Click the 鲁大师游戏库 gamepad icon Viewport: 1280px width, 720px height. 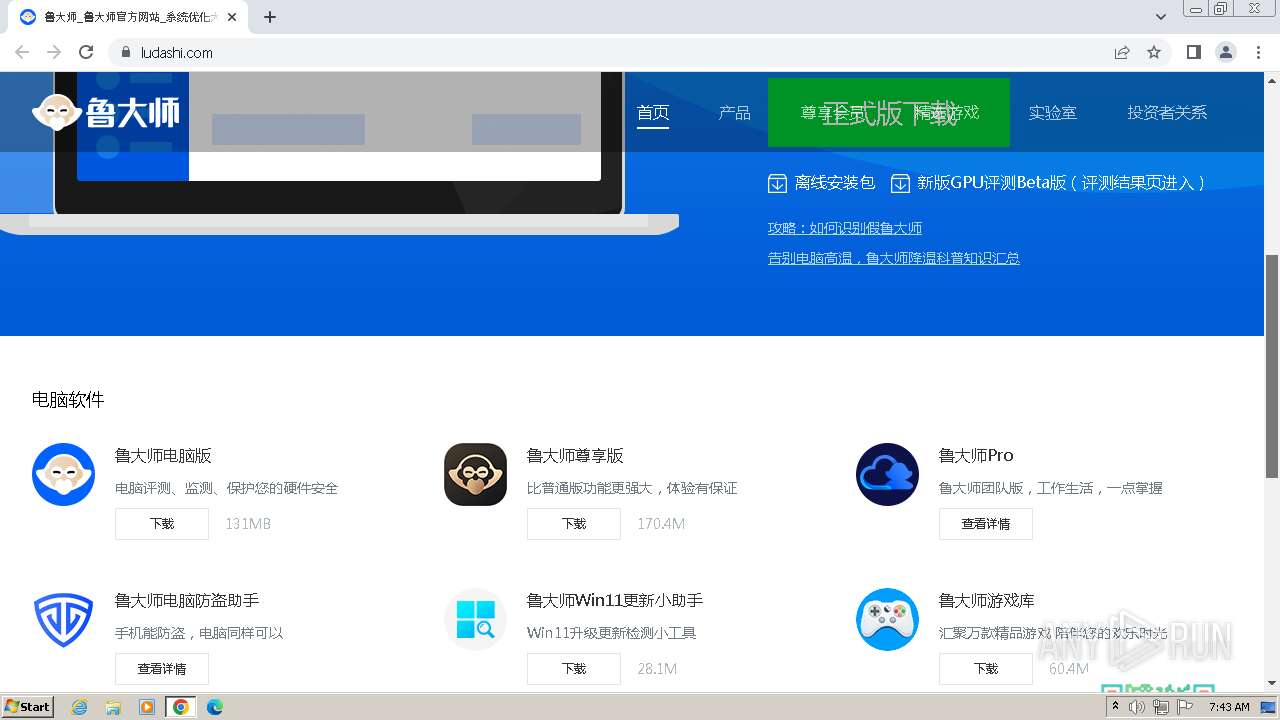(x=887, y=619)
